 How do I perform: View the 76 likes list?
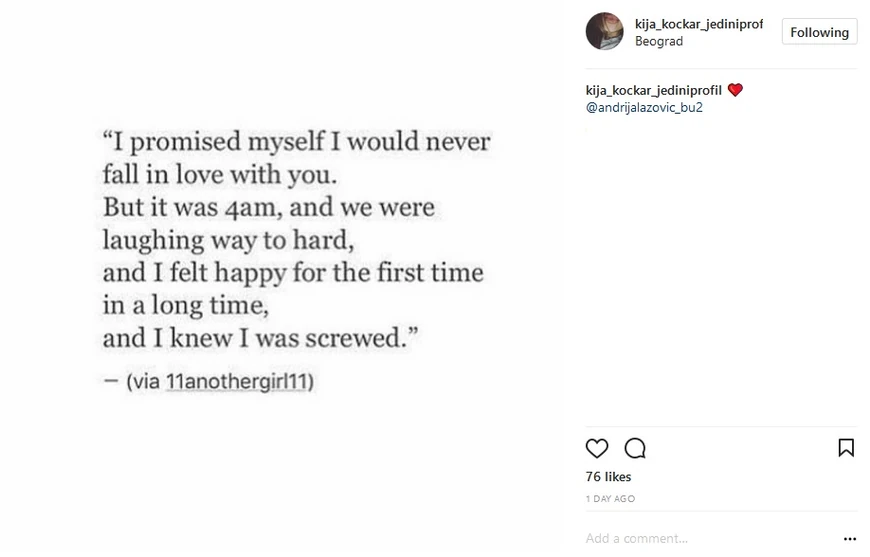coord(608,477)
